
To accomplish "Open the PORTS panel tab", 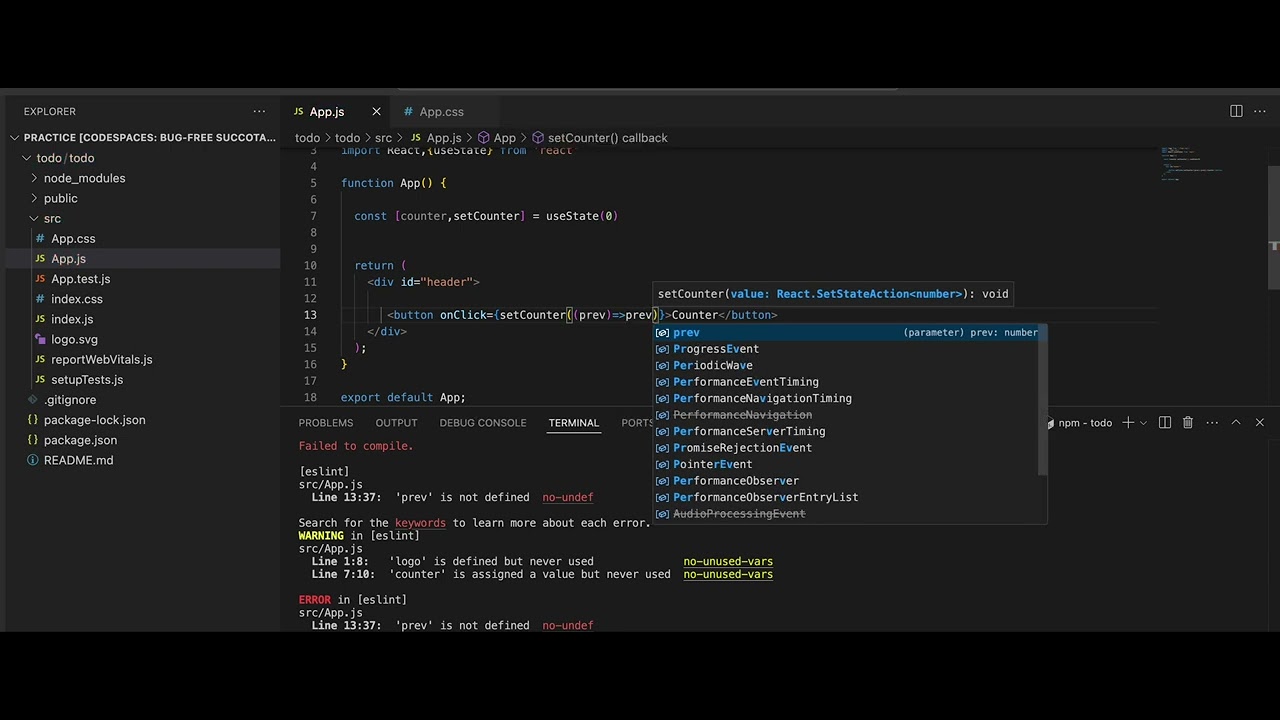I will point(637,423).
